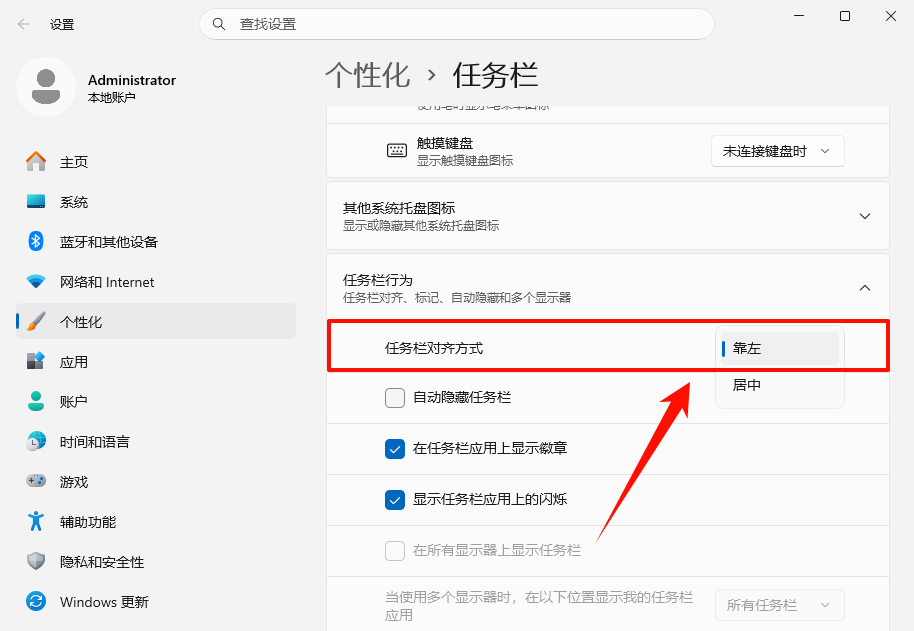
Task: Click the paintbrush icon for 个性化
Action: 36,321
